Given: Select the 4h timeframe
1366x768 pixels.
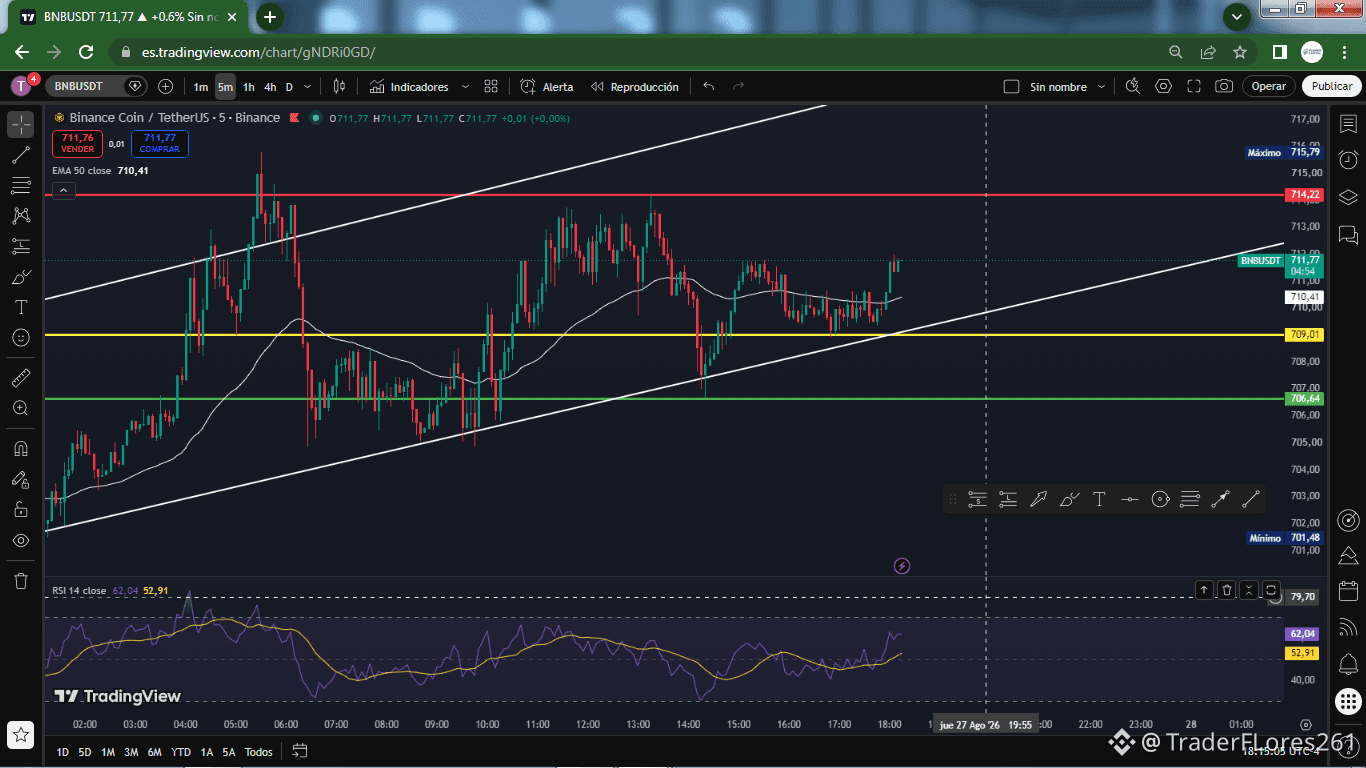Looking at the screenshot, I should point(270,87).
